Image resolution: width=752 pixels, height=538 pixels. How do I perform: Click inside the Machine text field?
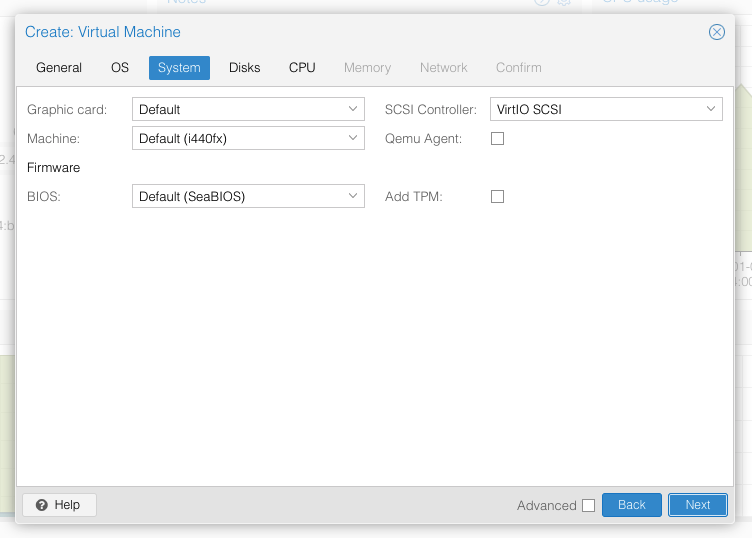point(236,138)
